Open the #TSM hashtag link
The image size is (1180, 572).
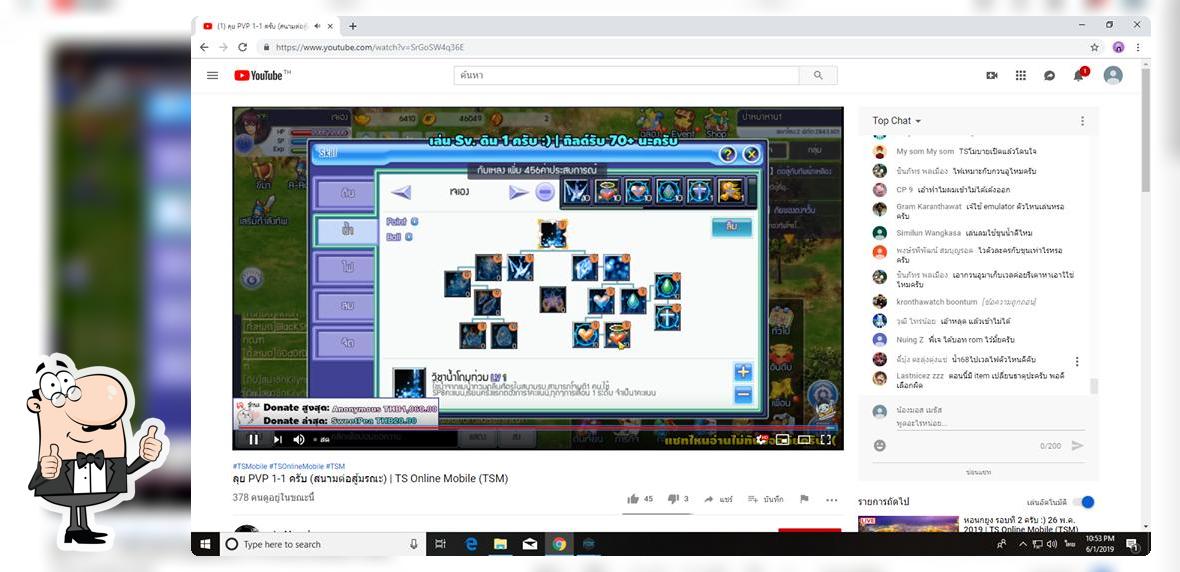336,467
